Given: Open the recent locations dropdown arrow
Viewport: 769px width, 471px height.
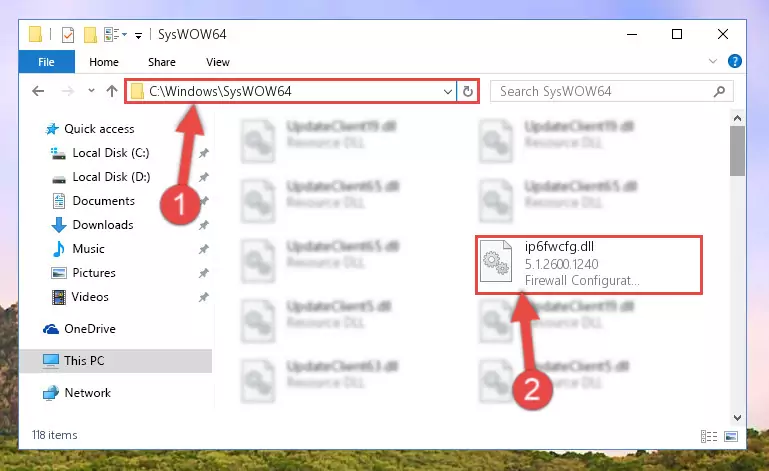Looking at the screenshot, I should pyautogui.click(x=91, y=91).
